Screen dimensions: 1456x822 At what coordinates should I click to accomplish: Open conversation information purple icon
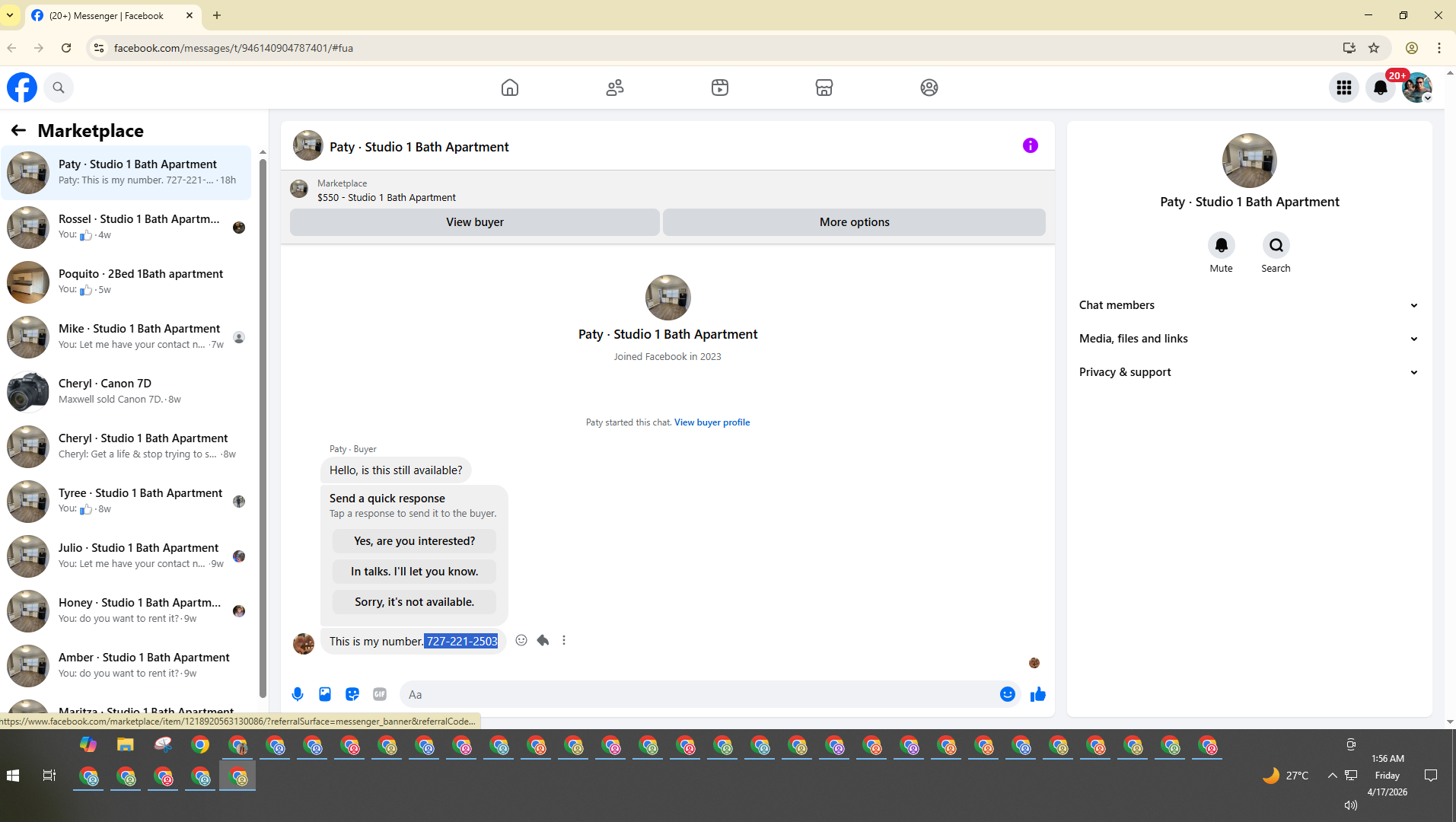coord(1031,145)
